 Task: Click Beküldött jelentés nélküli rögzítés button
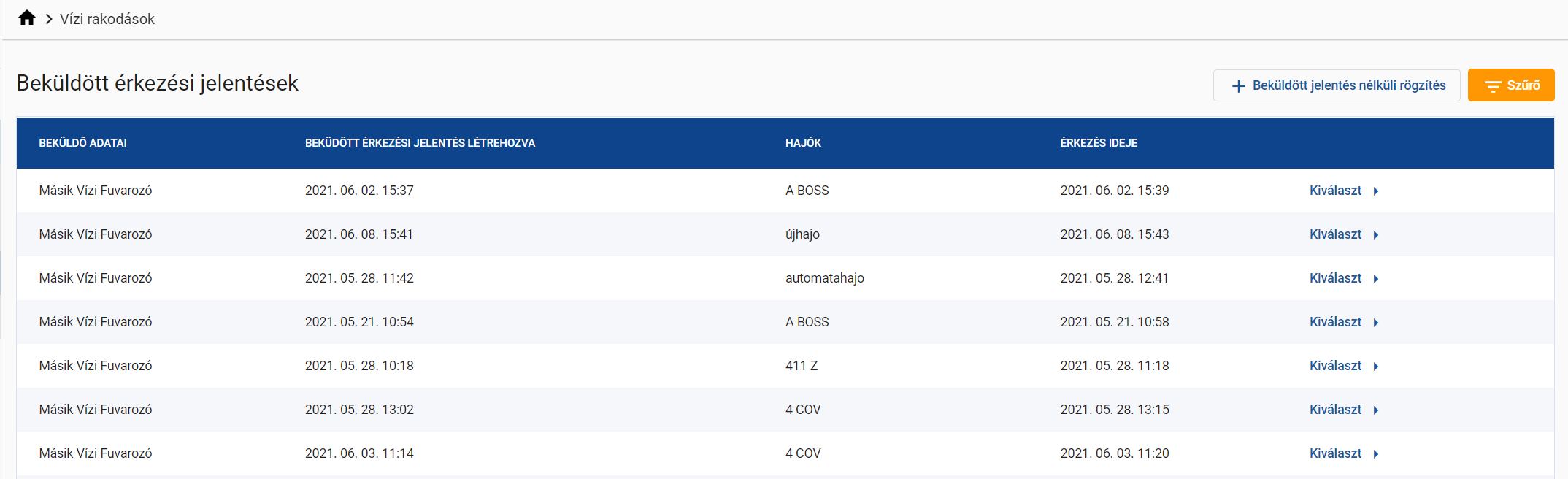[1336, 85]
